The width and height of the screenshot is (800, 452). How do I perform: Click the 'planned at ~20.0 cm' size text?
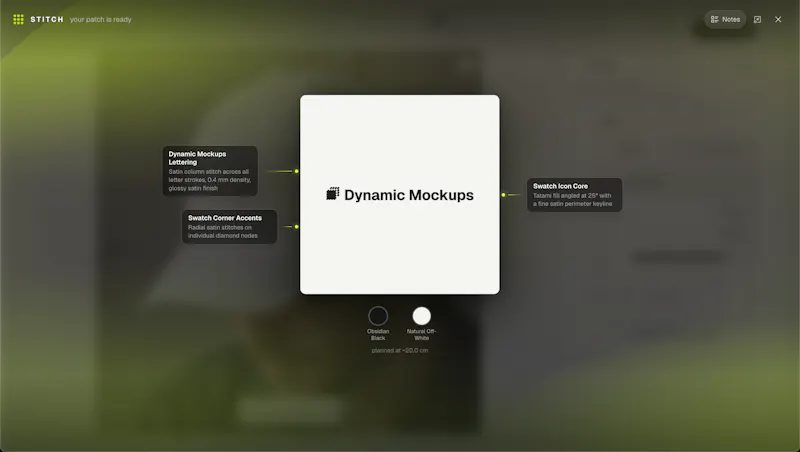point(400,350)
